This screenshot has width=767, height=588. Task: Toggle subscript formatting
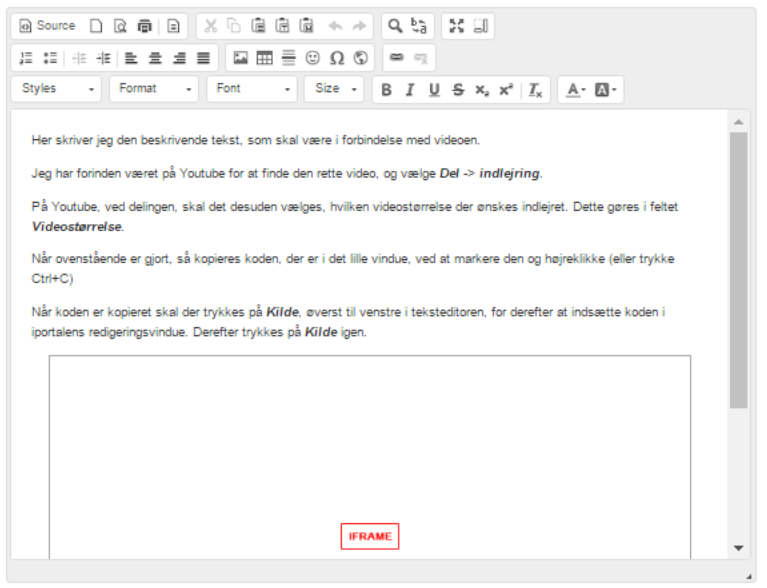(x=482, y=90)
